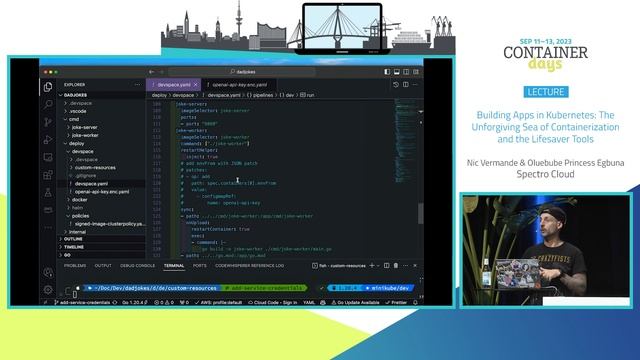Open Explorer views and more actions
Viewport: 640px width, 360px height.
coord(137,84)
